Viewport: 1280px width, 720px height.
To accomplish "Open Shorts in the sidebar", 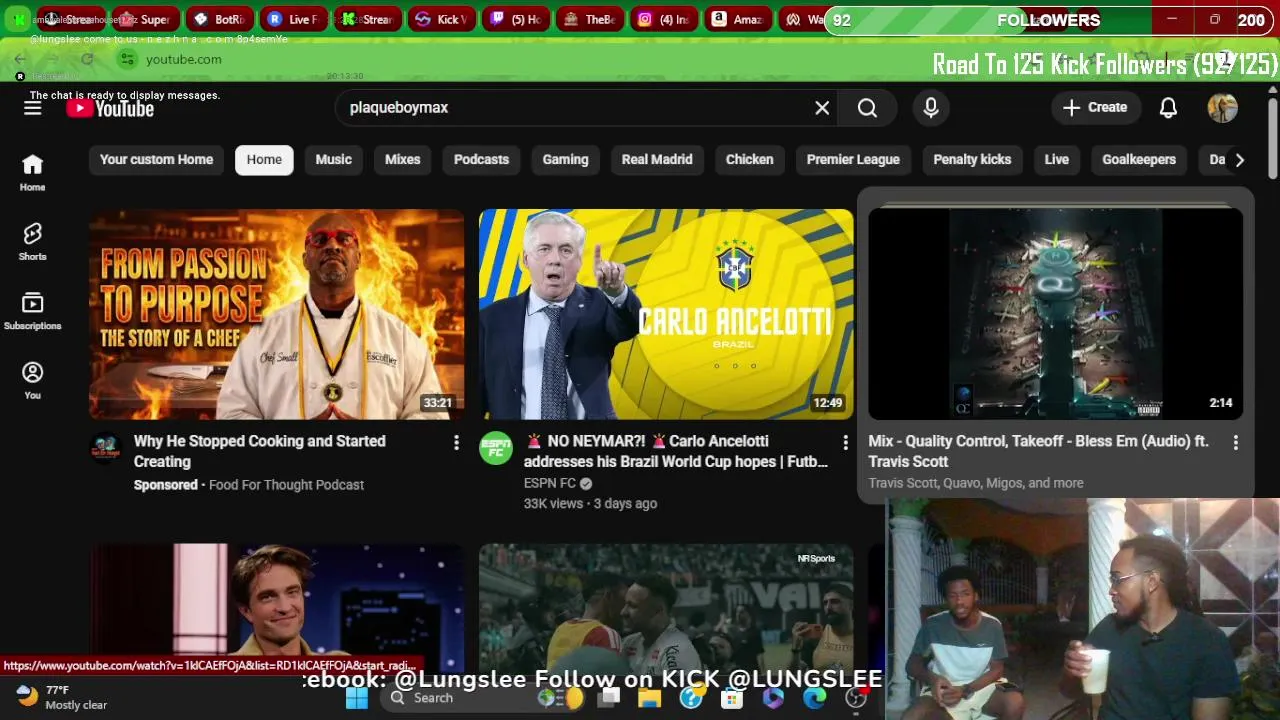I will [x=33, y=241].
